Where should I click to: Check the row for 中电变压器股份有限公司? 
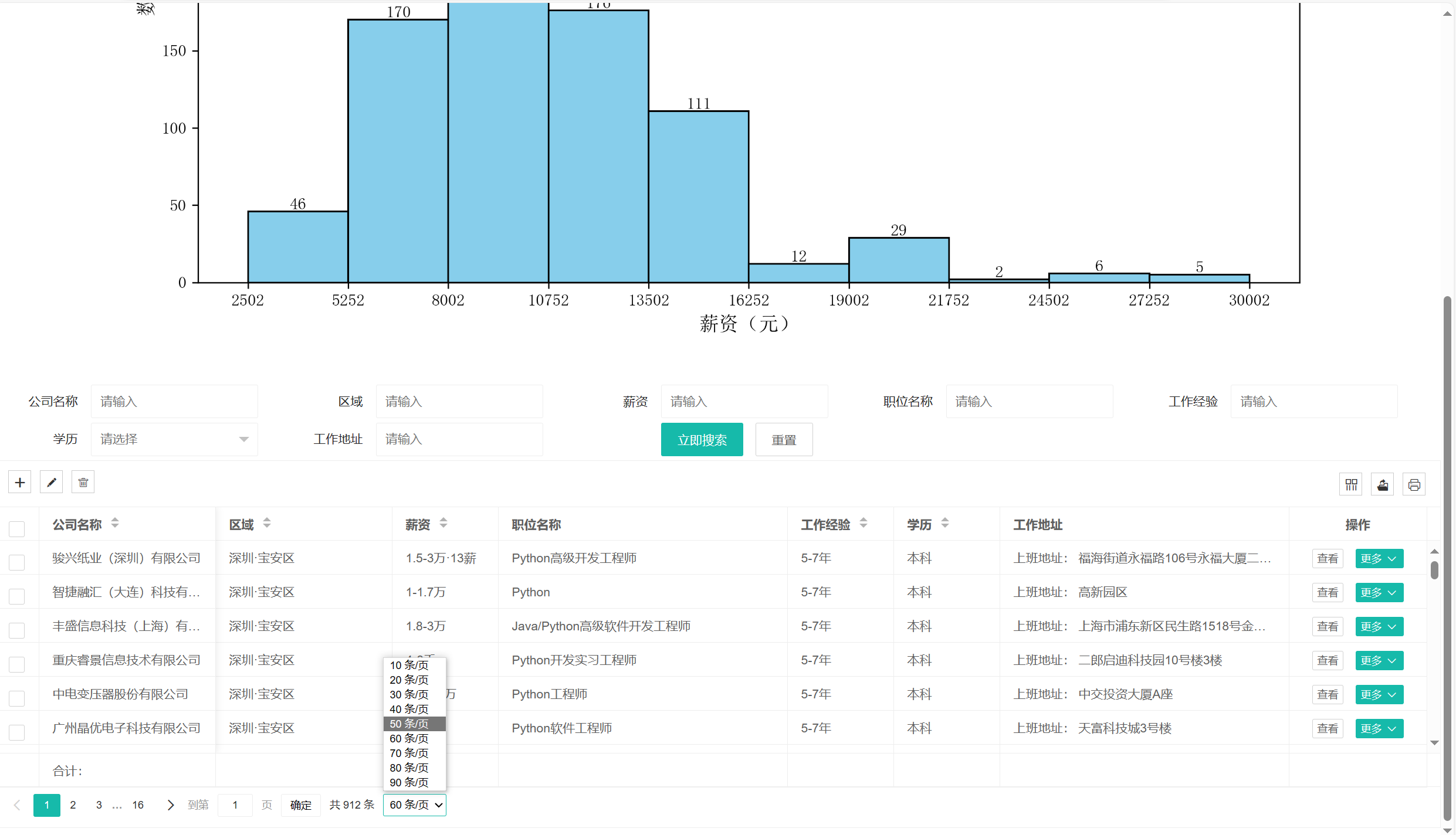[17, 698]
